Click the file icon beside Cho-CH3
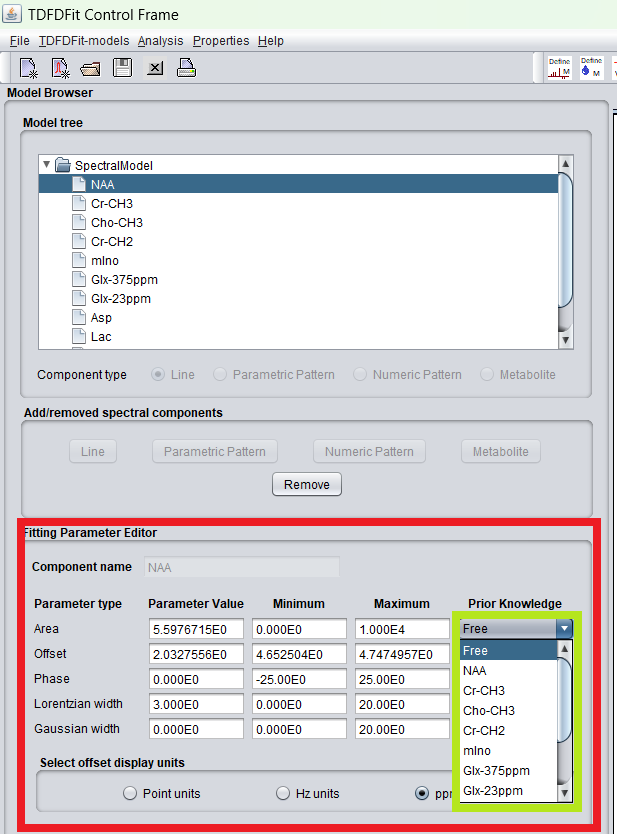This screenshot has height=834, width=617. (79, 222)
